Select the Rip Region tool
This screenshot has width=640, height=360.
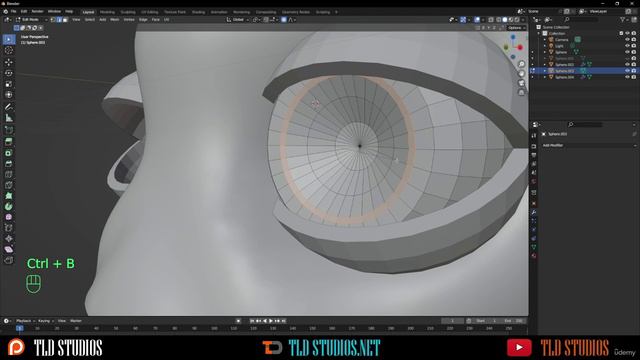(9, 260)
